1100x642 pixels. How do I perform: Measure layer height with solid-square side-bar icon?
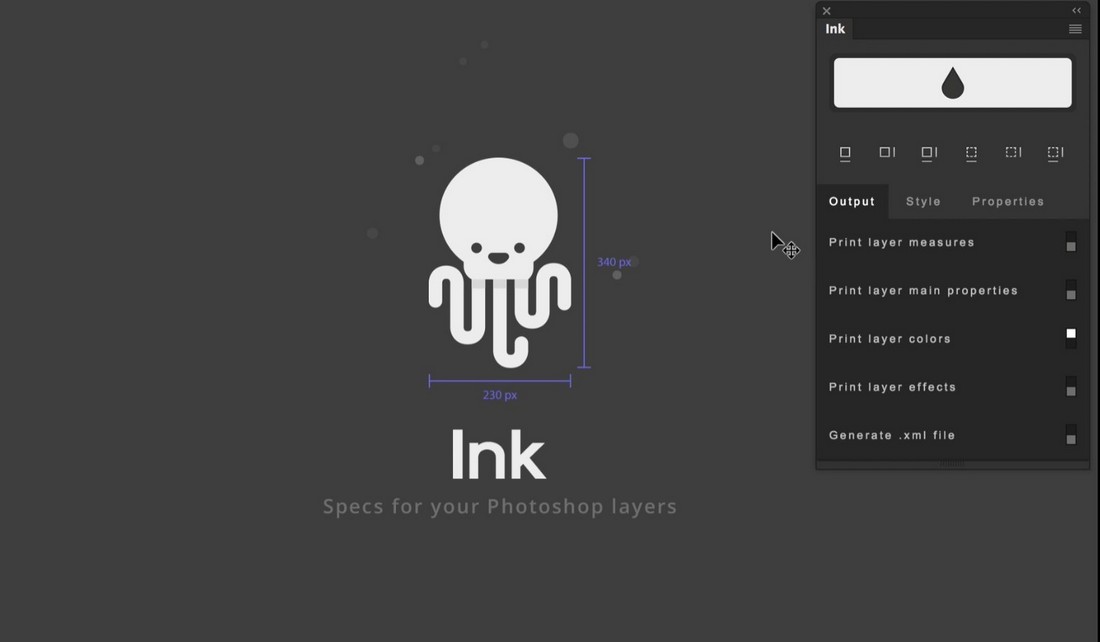coord(887,152)
